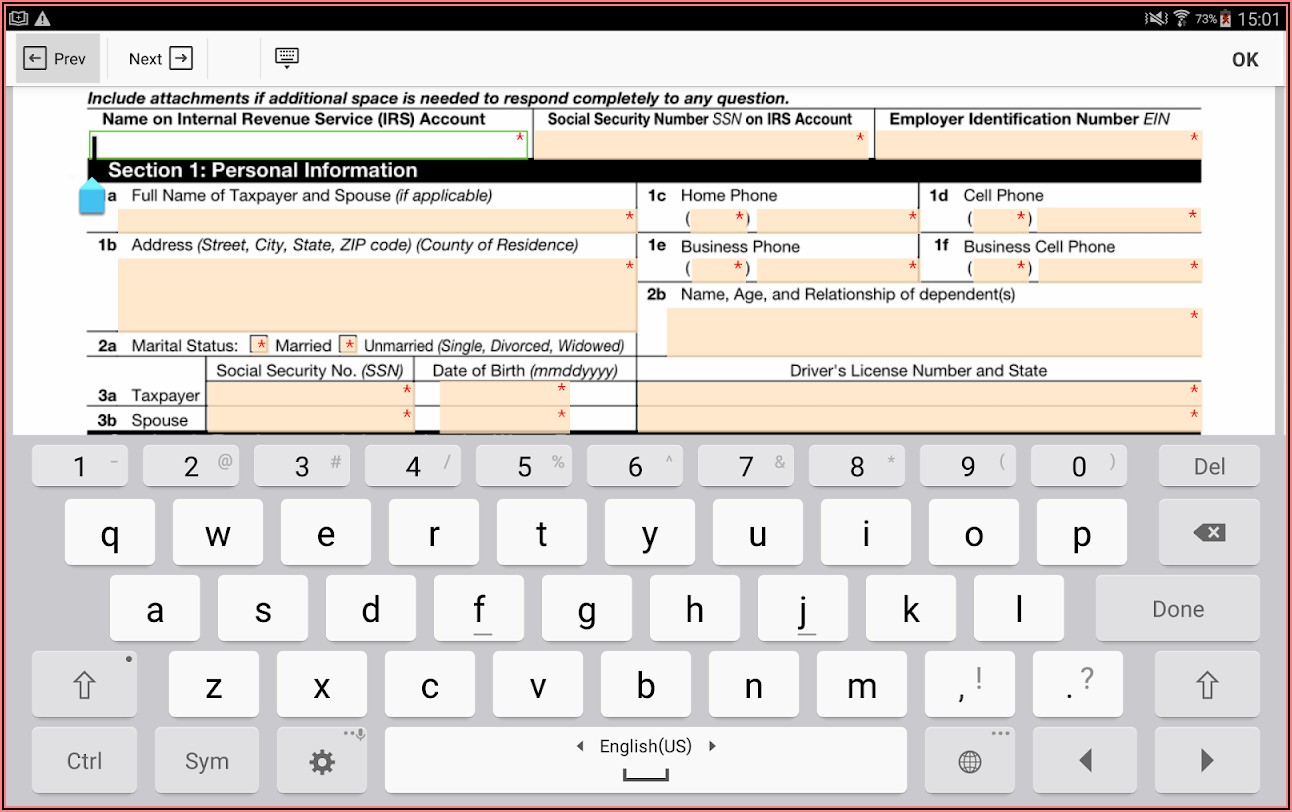Tap the t key
1292x812 pixels.
tap(542, 533)
